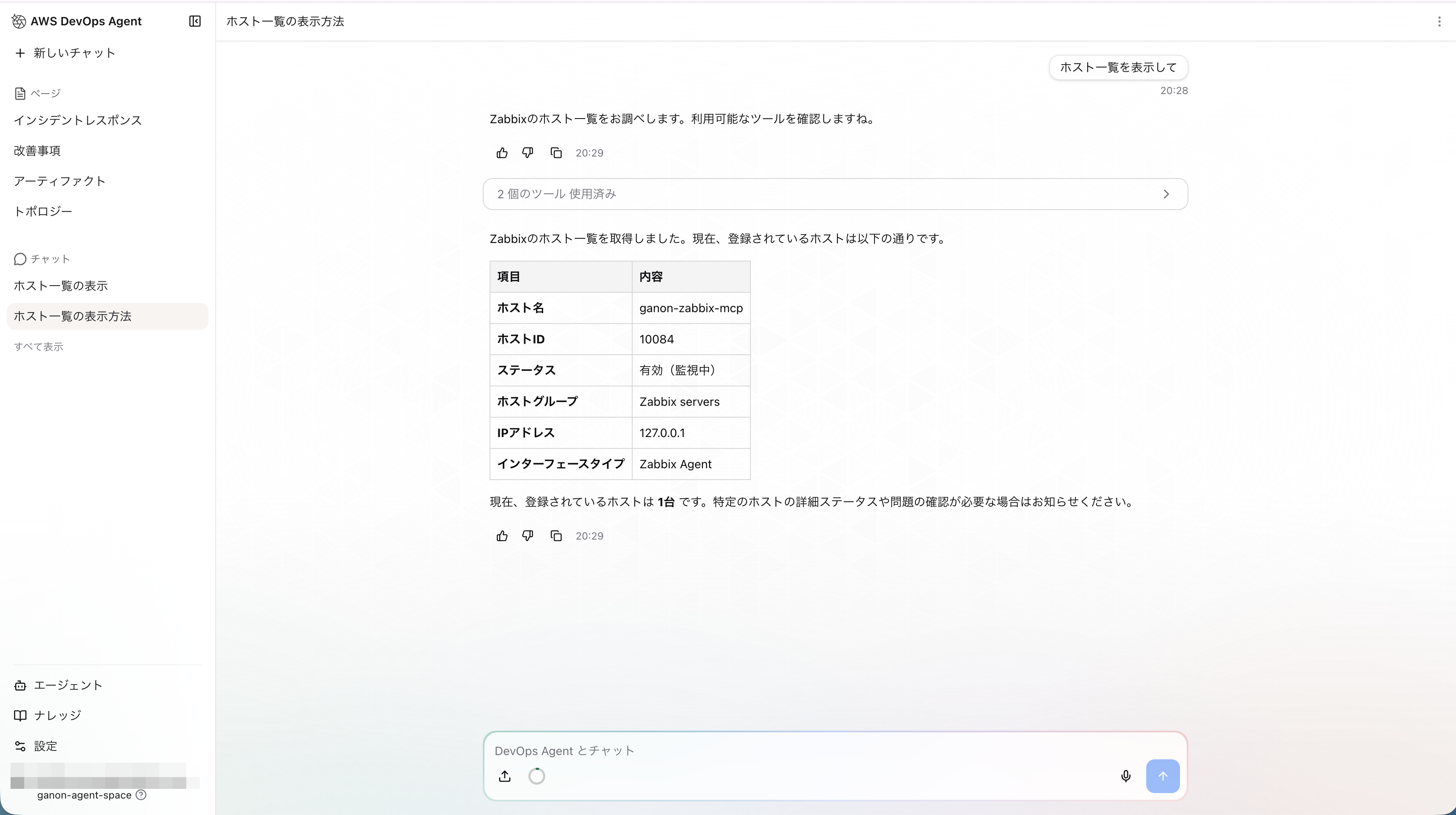Open the アーティファクト page
Viewport: 1456px width, 815px height.
(x=60, y=181)
